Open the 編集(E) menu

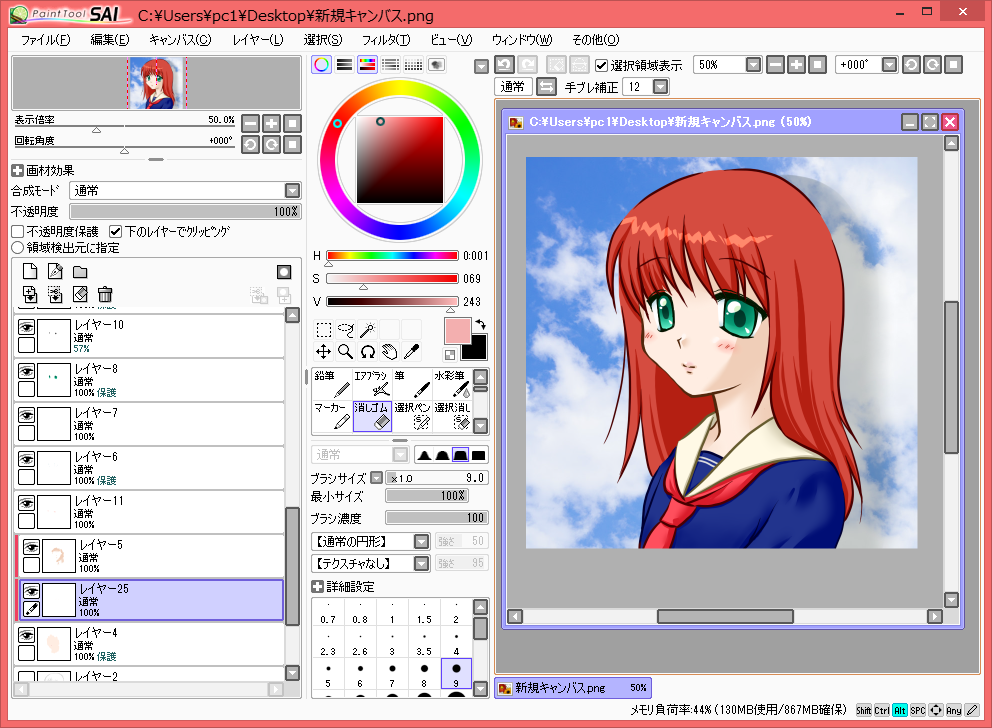(x=109, y=39)
